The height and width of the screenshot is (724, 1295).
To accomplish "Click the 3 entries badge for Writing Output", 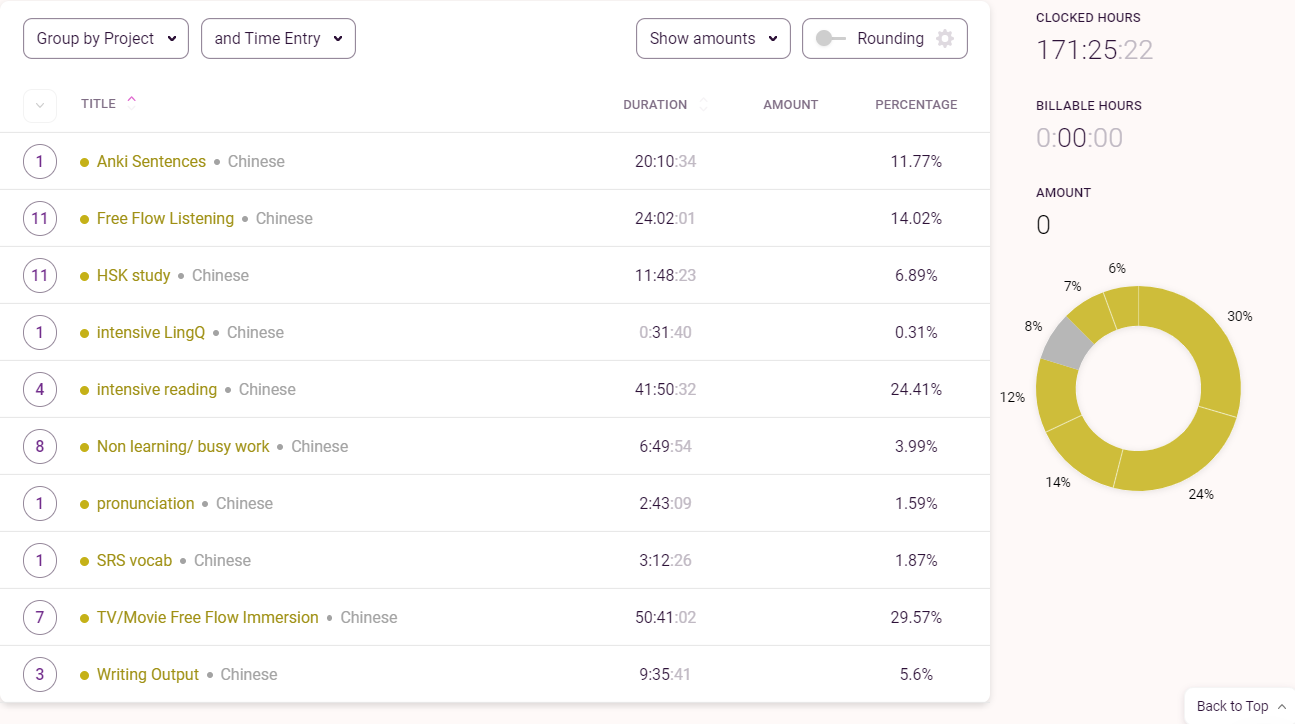I will click(40, 675).
